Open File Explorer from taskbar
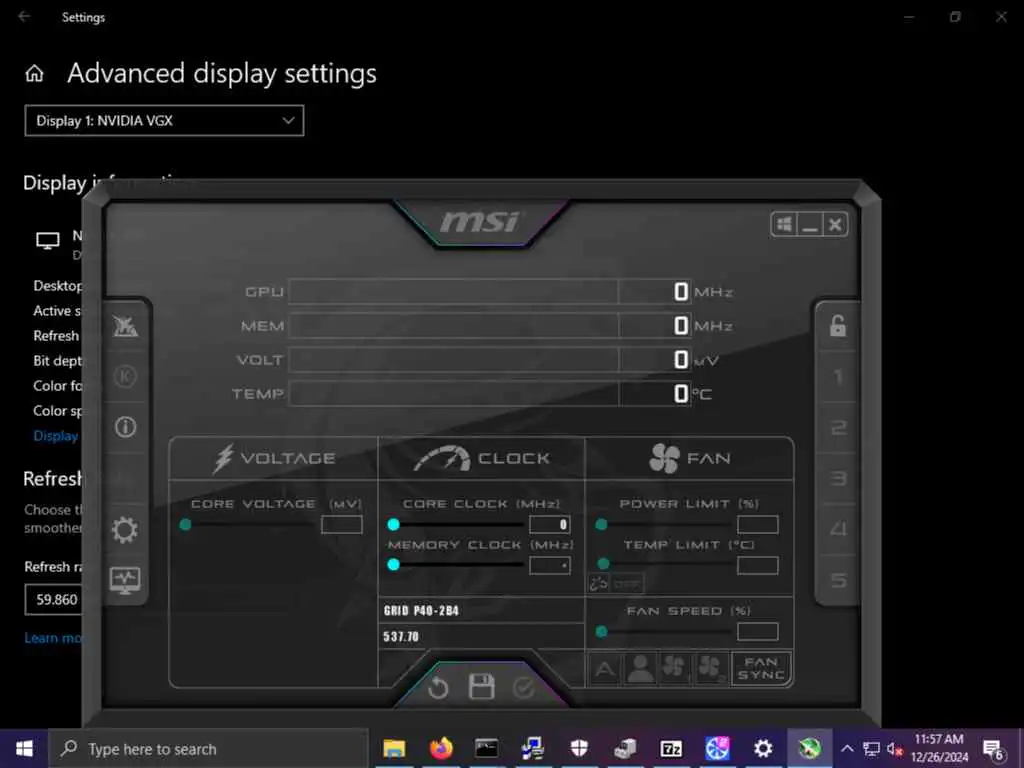The height and width of the screenshot is (768, 1024). click(394, 748)
